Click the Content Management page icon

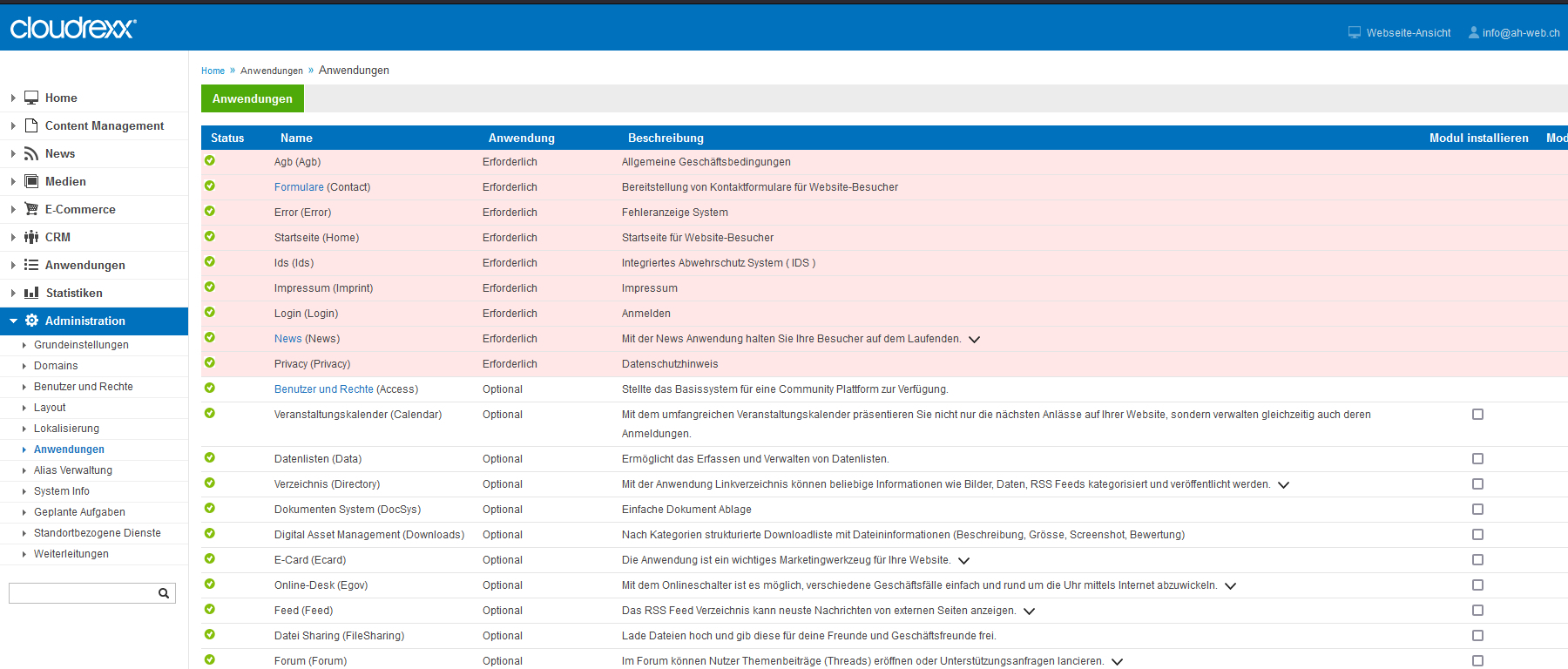[x=31, y=125]
